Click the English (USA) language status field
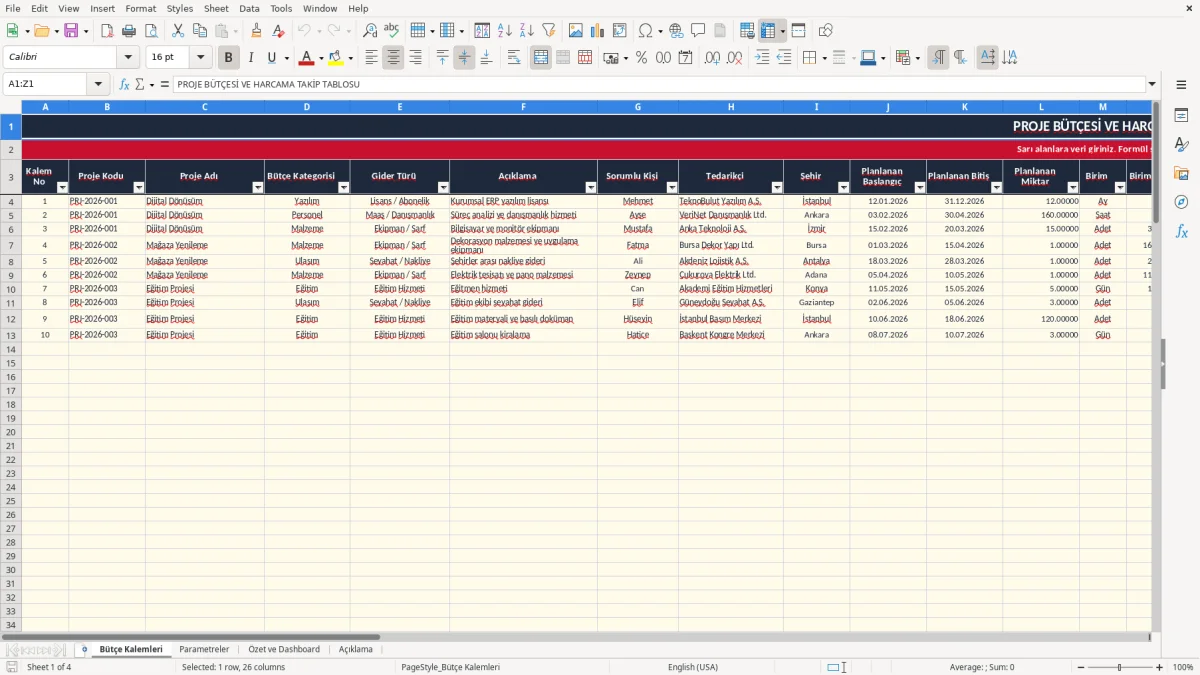 tap(692, 667)
